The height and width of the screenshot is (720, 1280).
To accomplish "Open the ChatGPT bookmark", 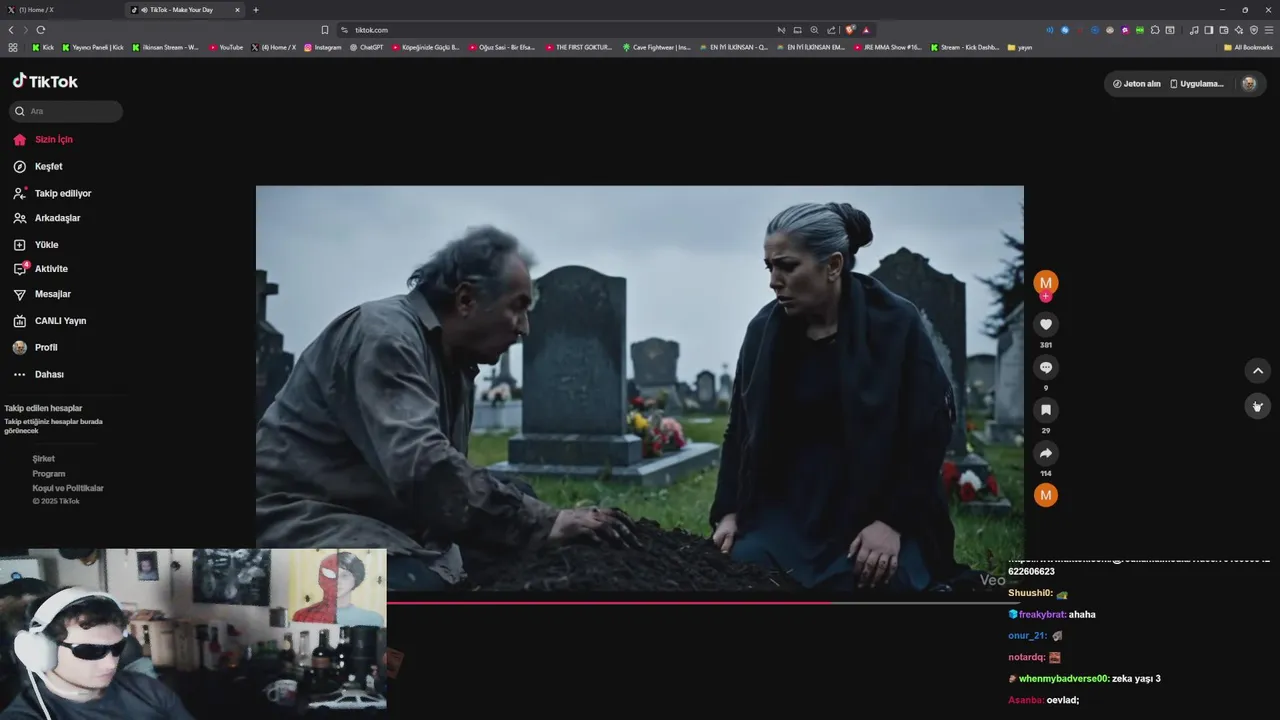I will (x=366, y=47).
